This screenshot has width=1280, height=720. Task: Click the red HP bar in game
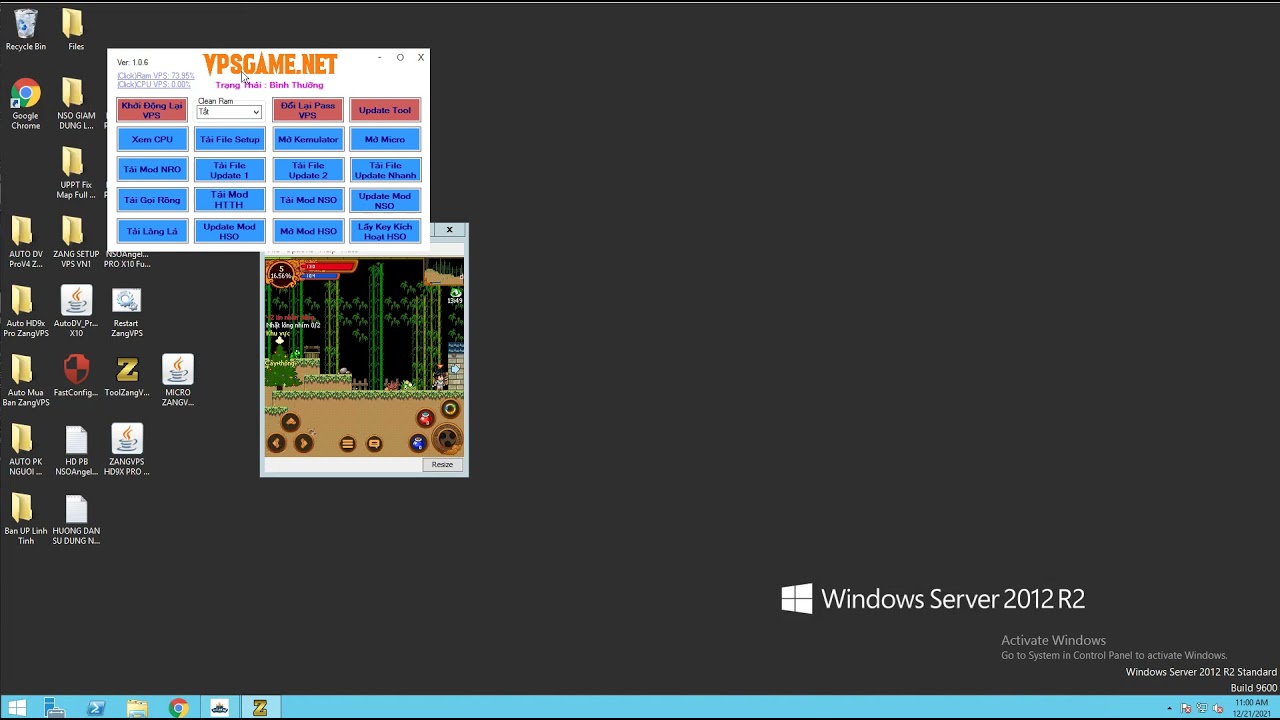coord(328,267)
